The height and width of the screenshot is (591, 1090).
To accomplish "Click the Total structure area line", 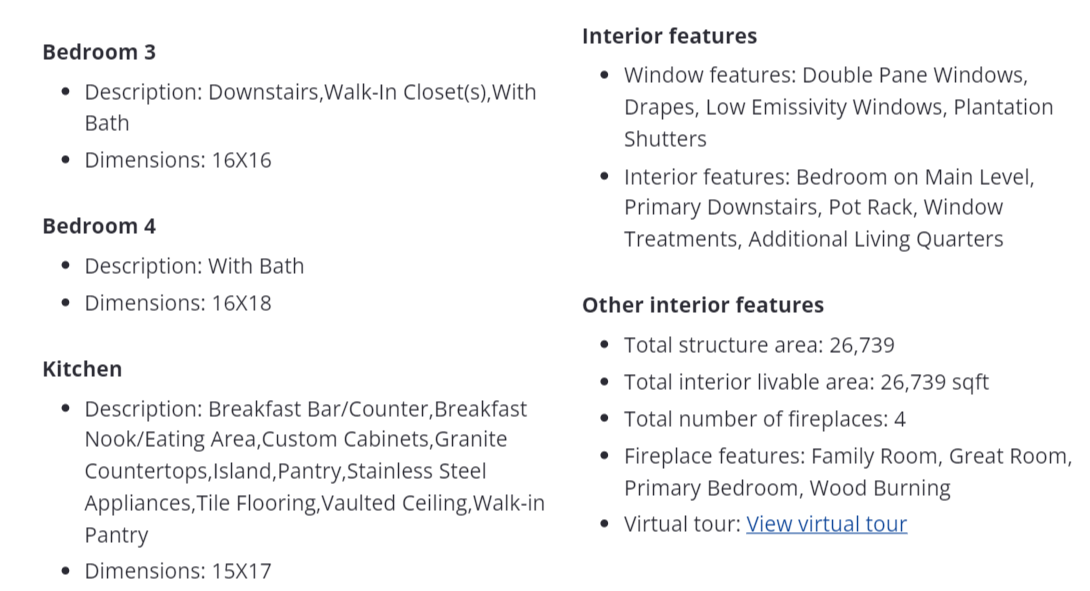I will 758,345.
